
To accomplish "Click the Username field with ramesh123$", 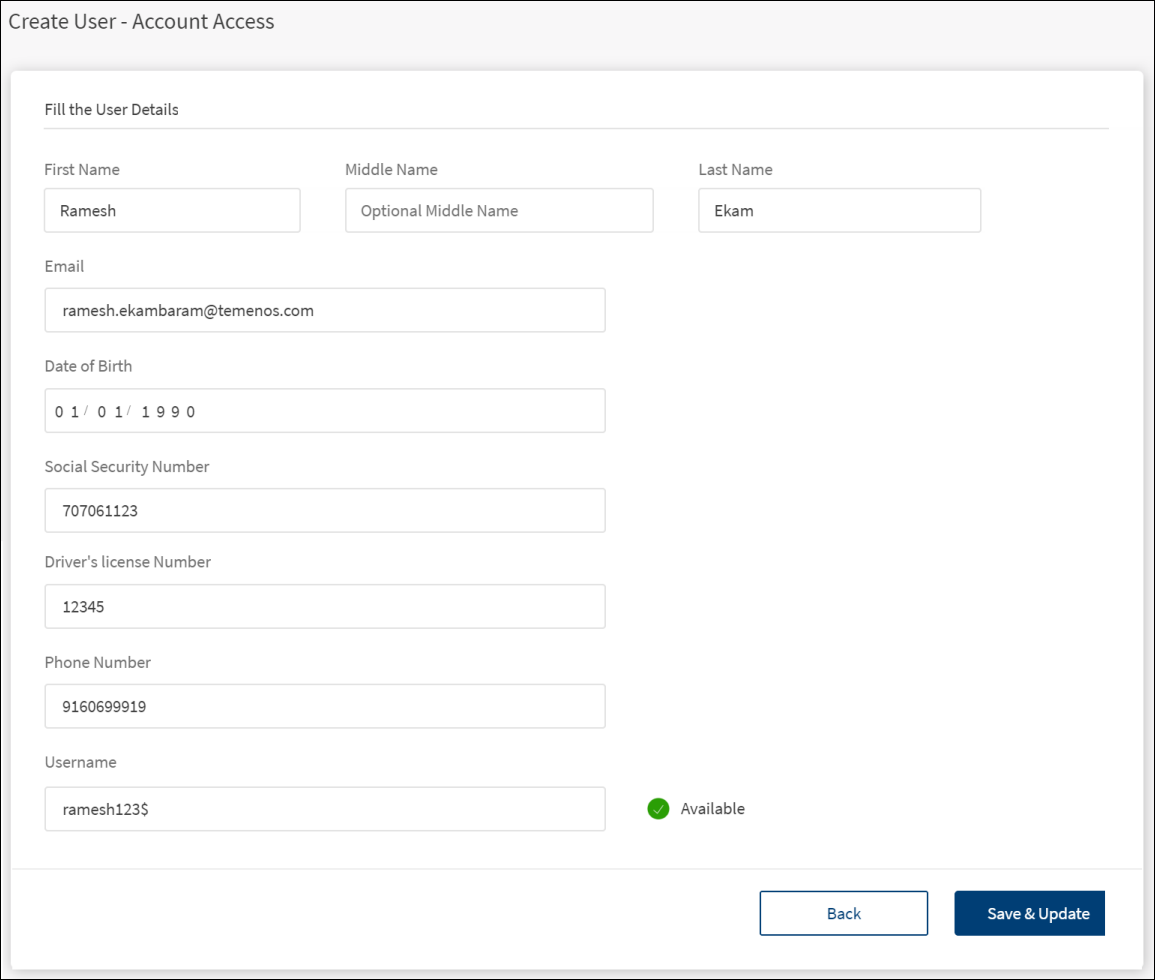I will [x=324, y=809].
